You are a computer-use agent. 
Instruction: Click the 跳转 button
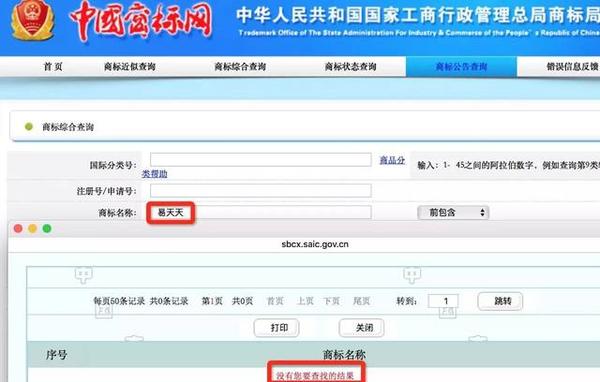coord(500,301)
